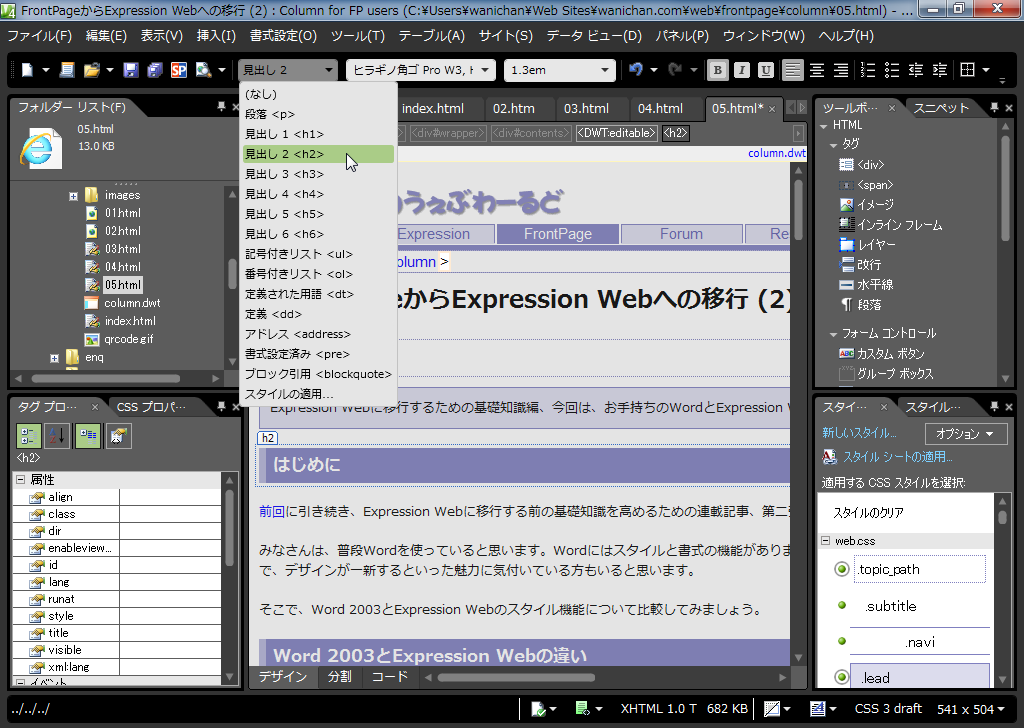The width and height of the screenshot is (1024, 728).
Task: Collapse the タグ group in the toolbox
Action: pyautogui.click(x=834, y=144)
